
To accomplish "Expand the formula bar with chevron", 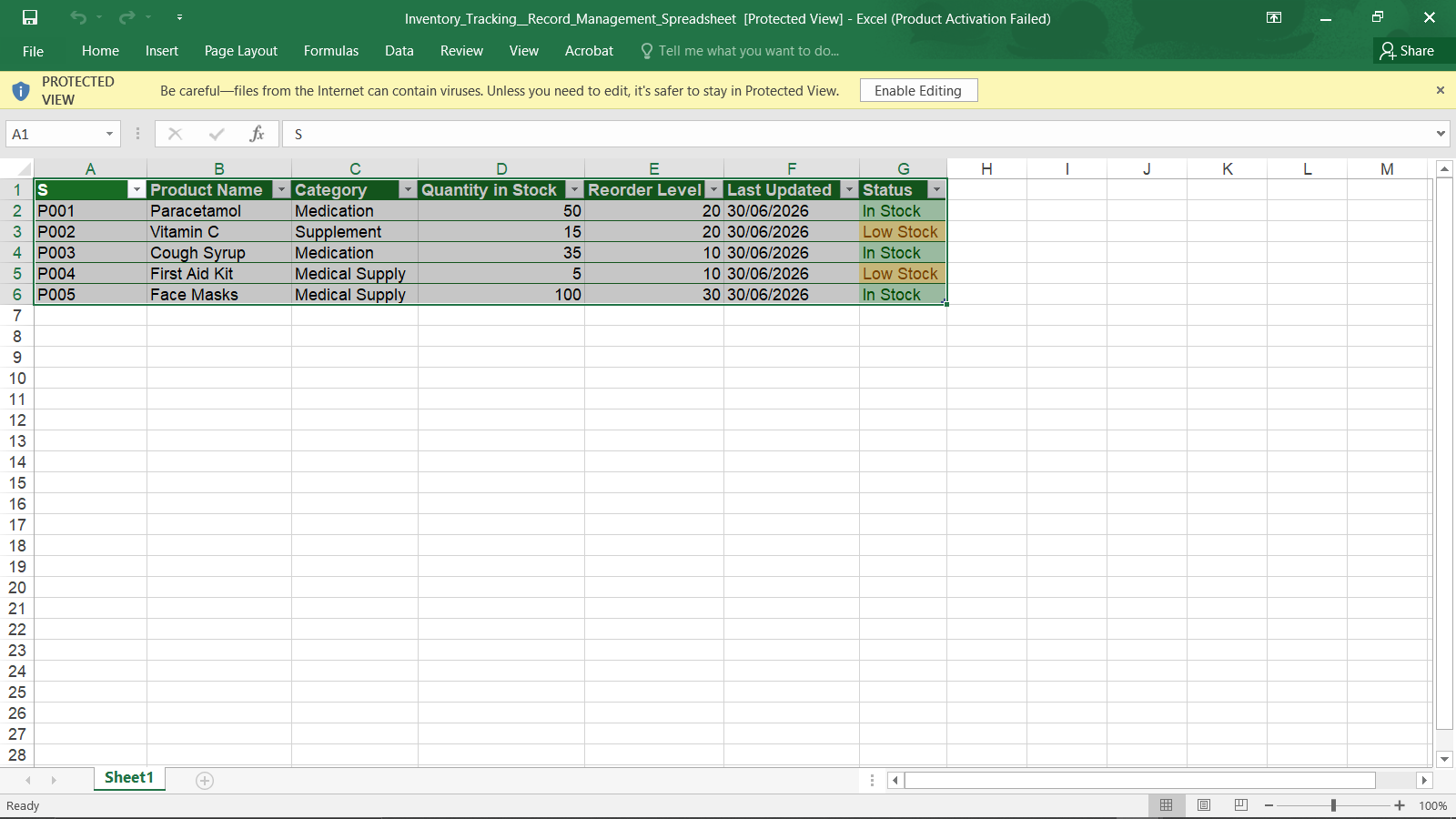I will click(1441, 134).
